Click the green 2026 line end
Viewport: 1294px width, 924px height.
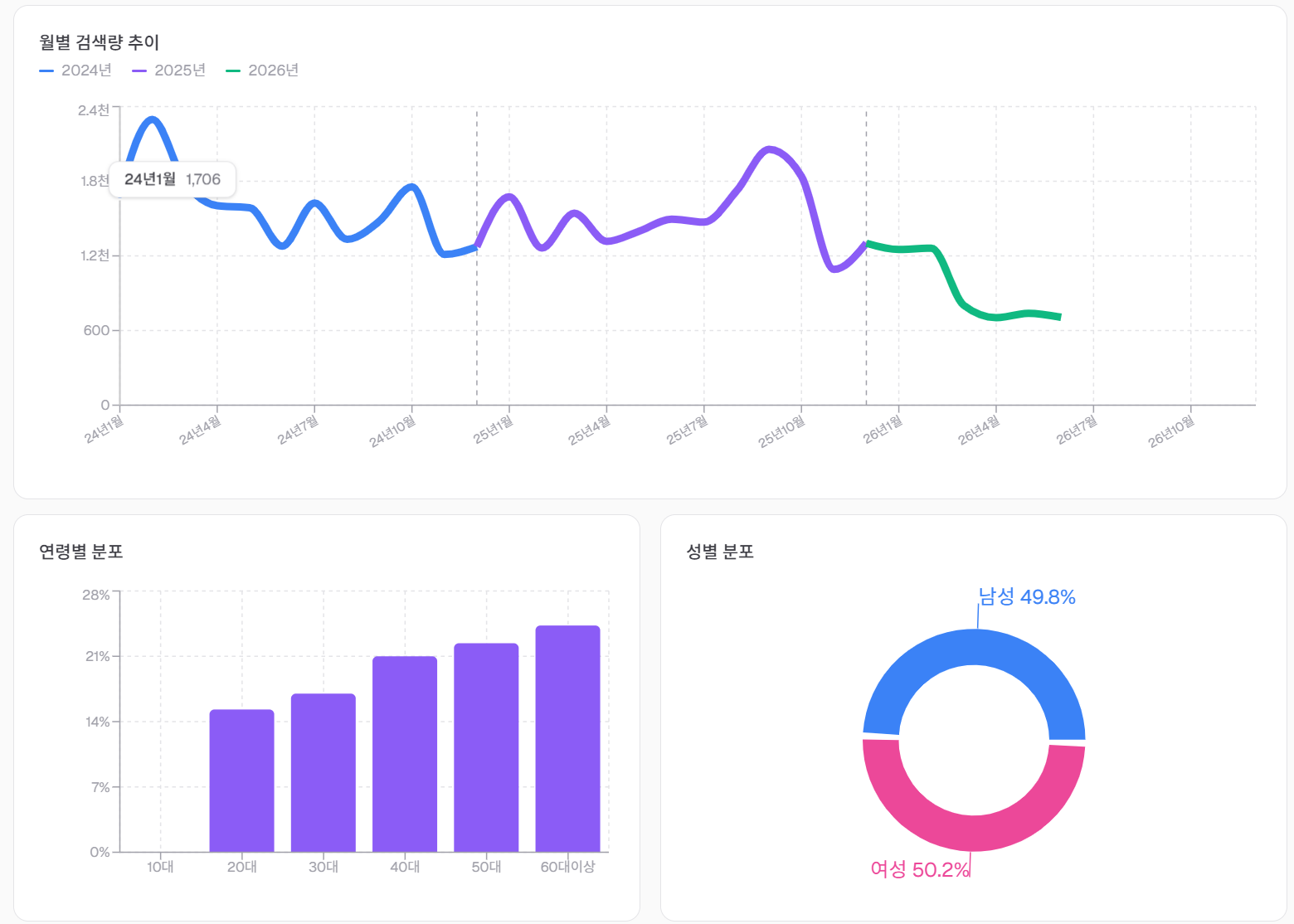pos(1059,317)
